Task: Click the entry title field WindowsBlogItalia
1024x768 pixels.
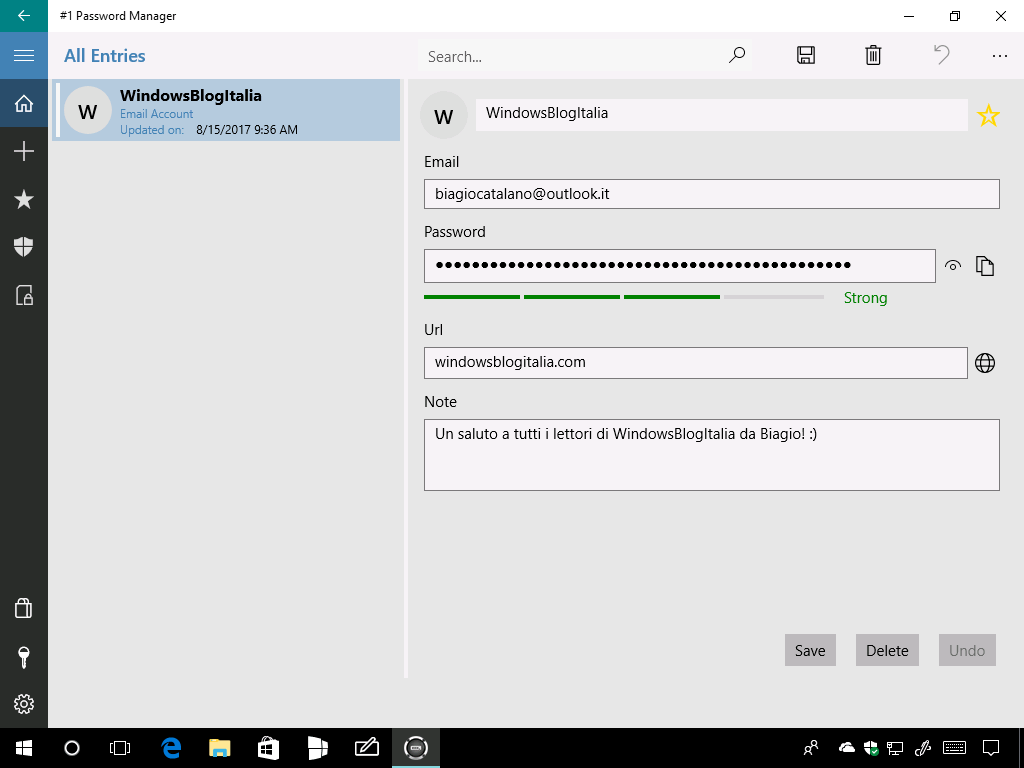Action: click(x=722, y=115)
